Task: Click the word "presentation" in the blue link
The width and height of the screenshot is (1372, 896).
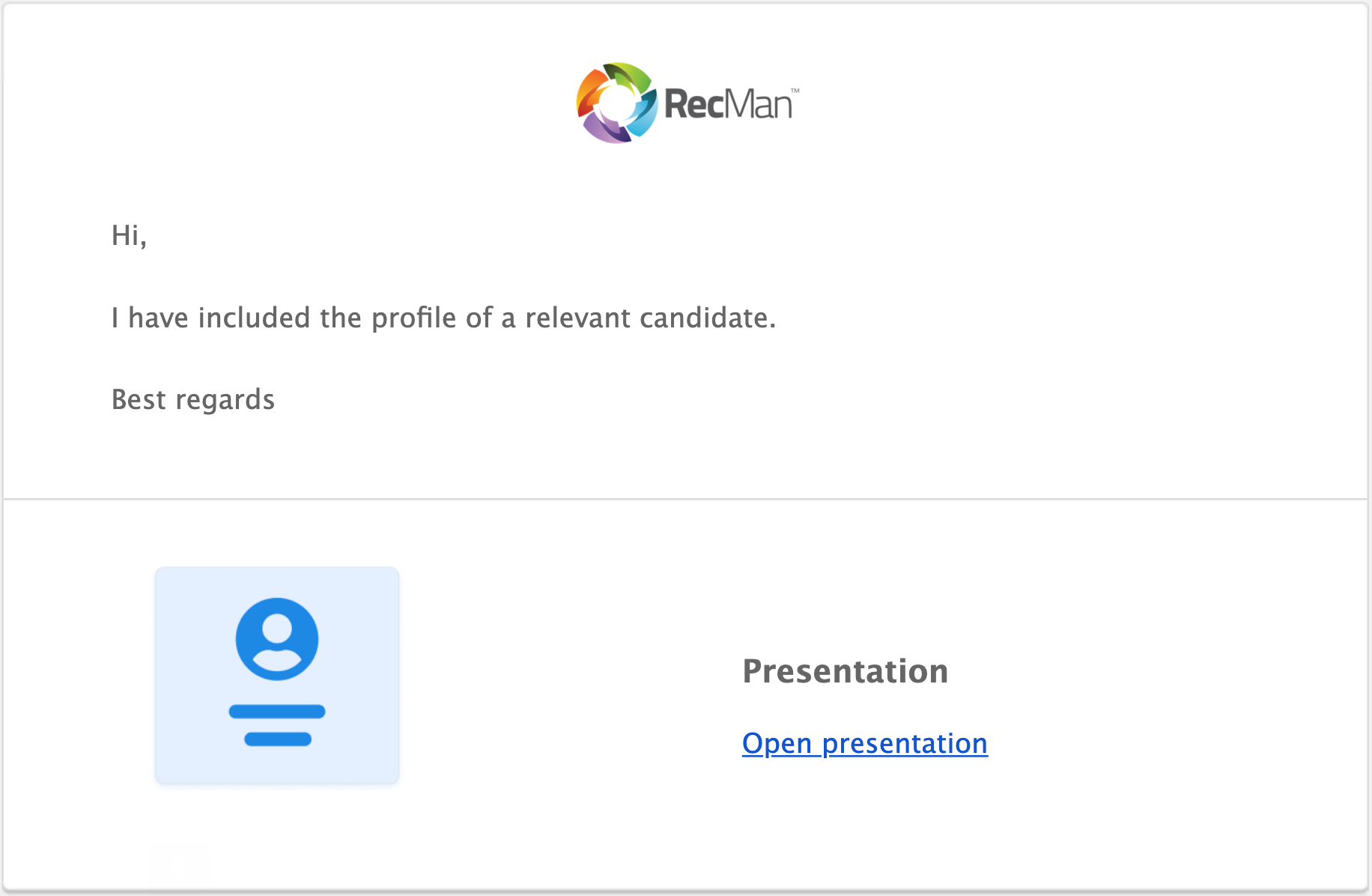Action: 905,744
